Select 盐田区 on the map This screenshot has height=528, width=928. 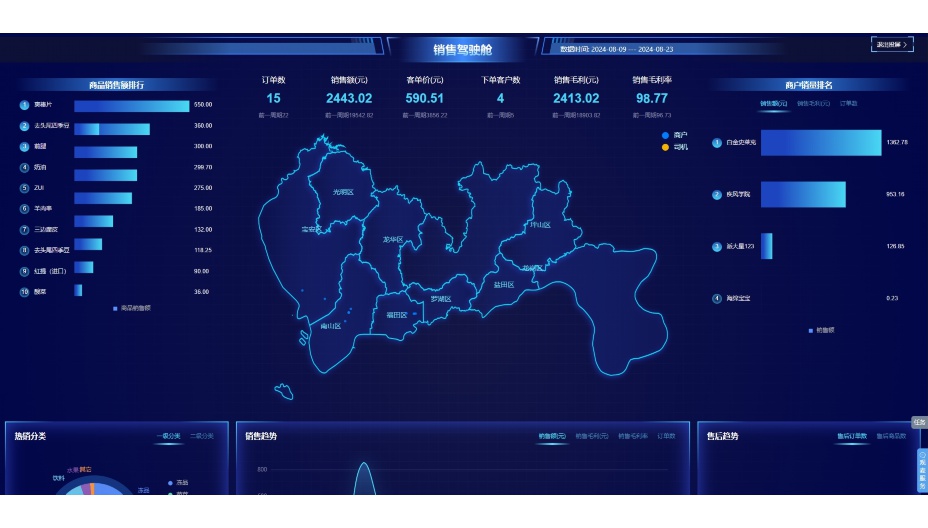click(x=504, y=285)
